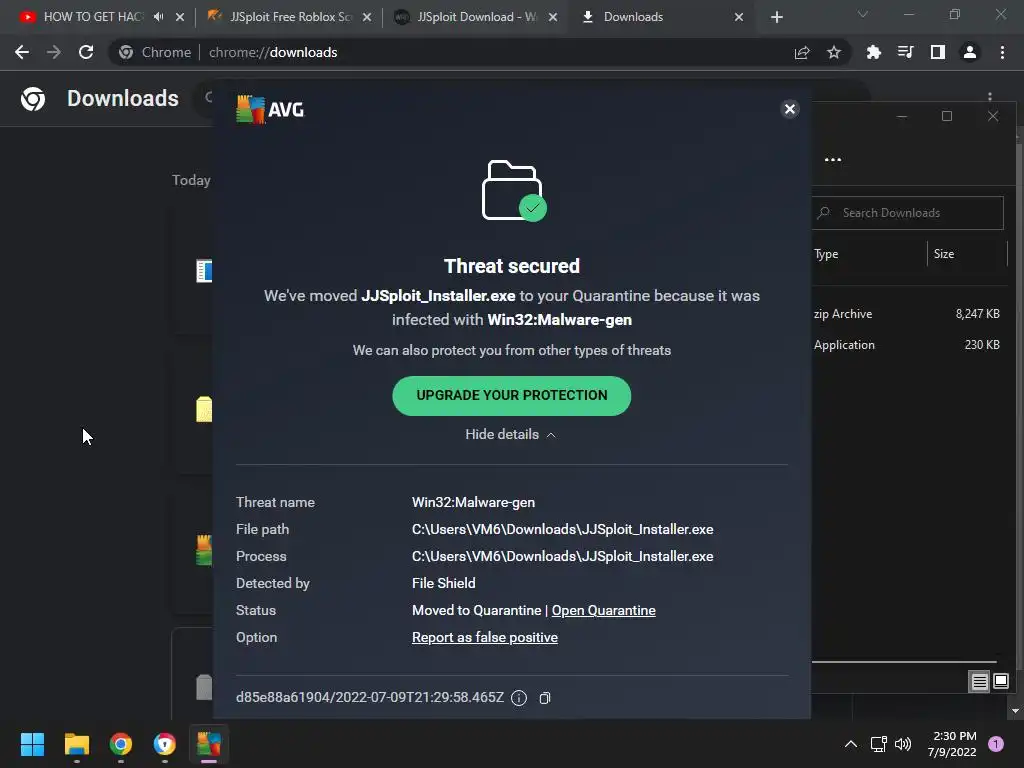Open notification badge in taskbar
Image resolution: width=1024 pixels, height=768 pixels.
click(996, 744)
